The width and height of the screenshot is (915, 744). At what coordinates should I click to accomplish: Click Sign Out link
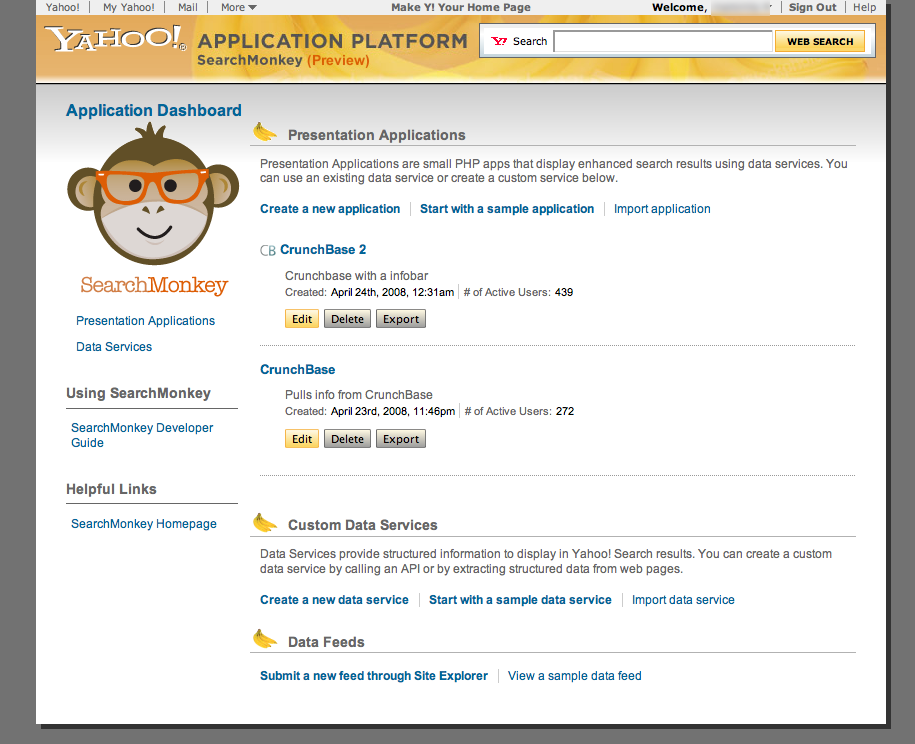[812, 8]
